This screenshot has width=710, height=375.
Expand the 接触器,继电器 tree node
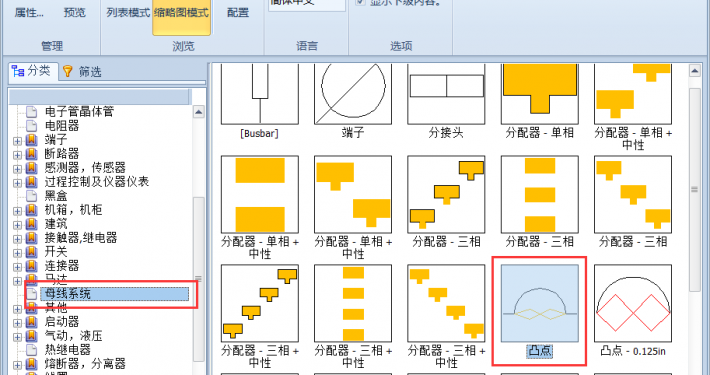pyautogui.click(x=17, y=239)
